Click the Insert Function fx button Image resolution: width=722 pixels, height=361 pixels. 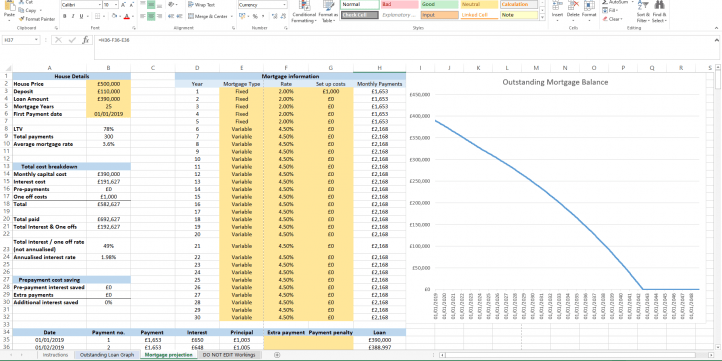click(86, 40)
